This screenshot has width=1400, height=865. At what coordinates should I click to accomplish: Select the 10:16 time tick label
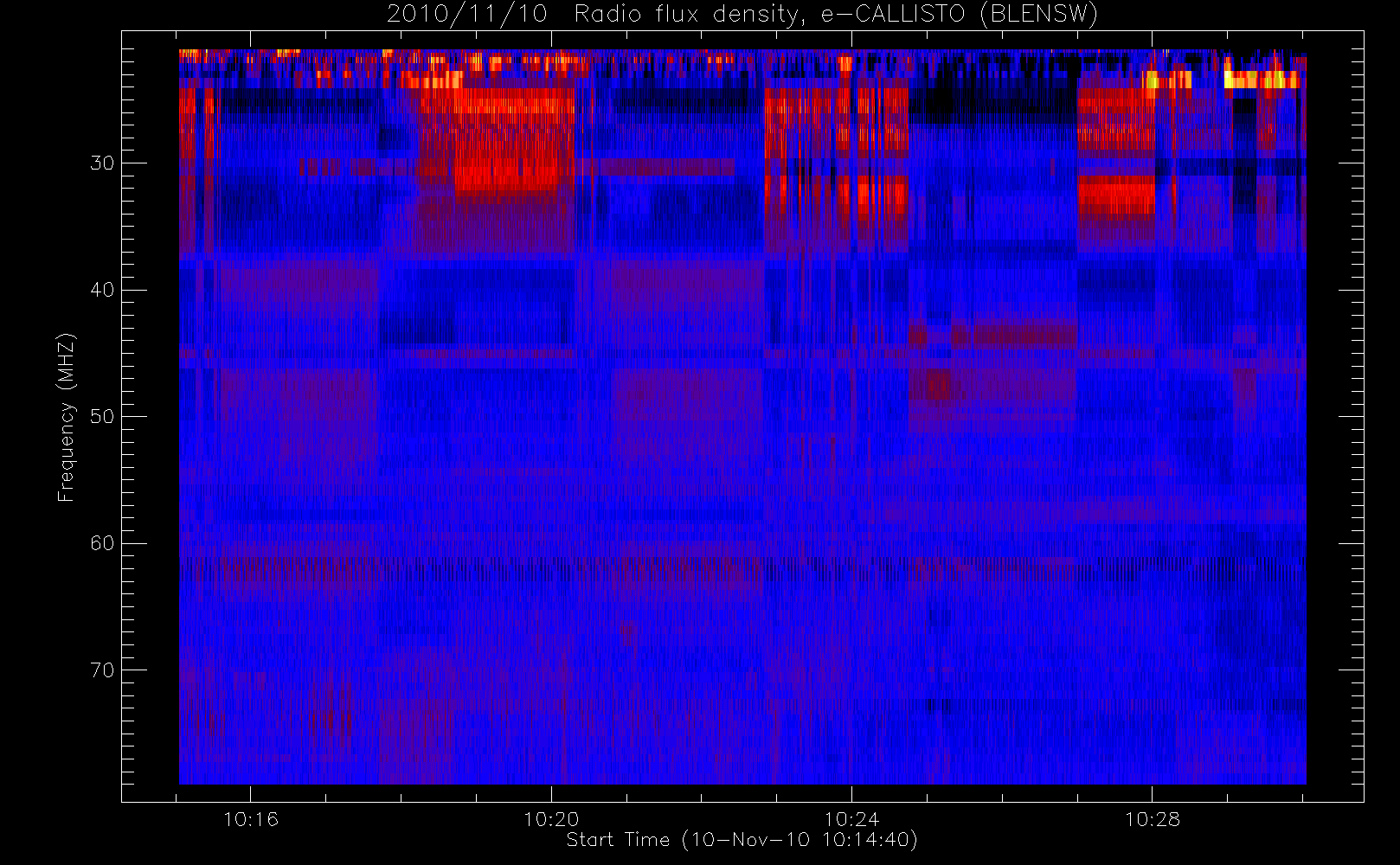[x=251, y=819]
